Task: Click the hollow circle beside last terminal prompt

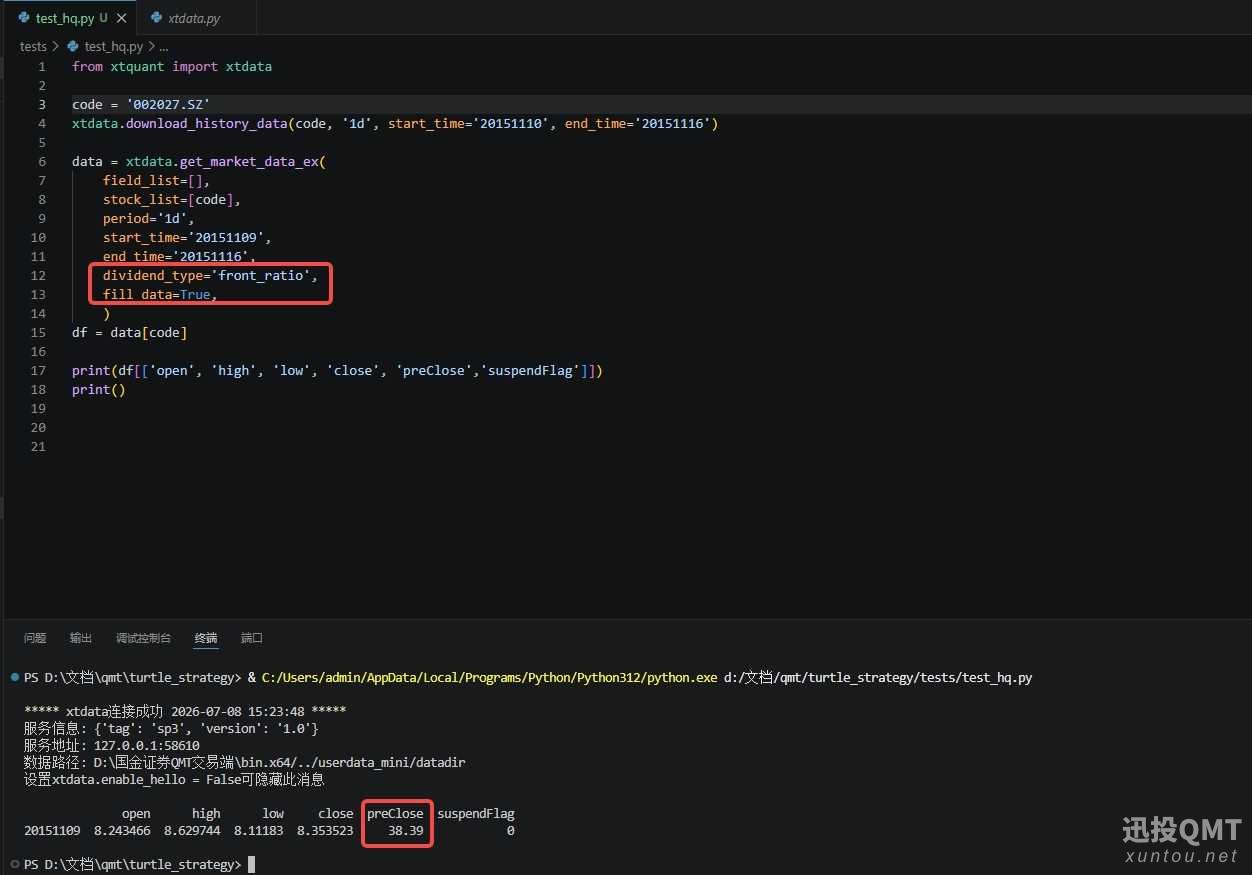Action: point(14,864)
